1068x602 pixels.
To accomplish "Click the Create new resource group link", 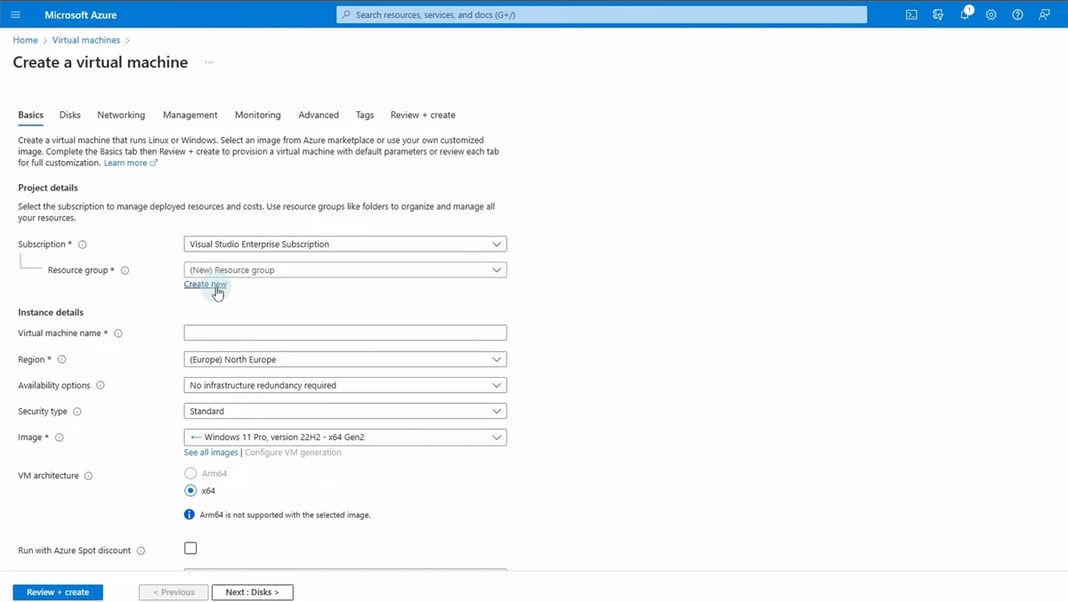I will (x=205, y=284).
